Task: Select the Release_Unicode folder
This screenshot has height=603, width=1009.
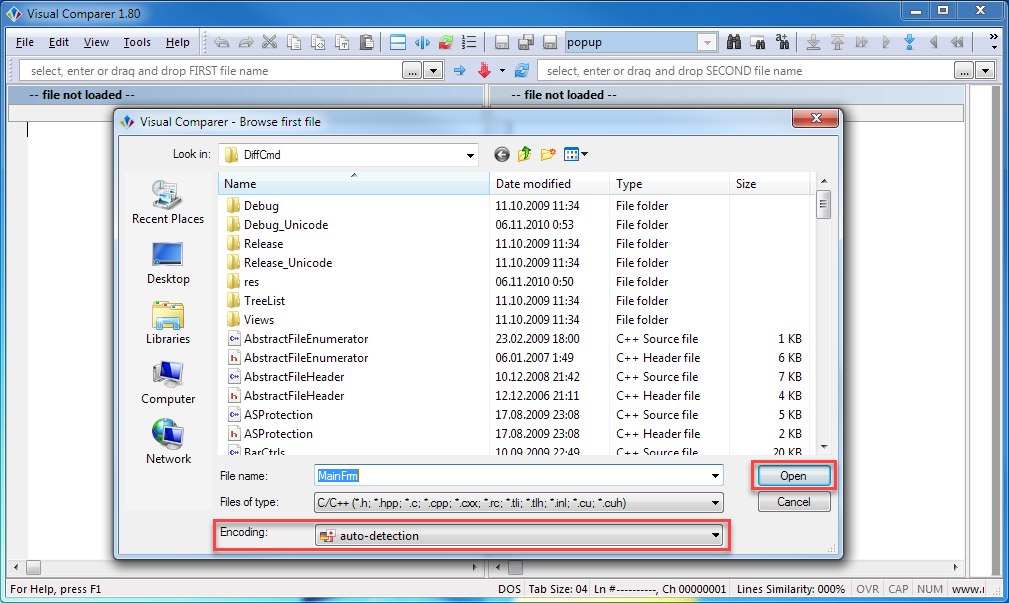Action: pyautogui.click(x=287, y=263)
